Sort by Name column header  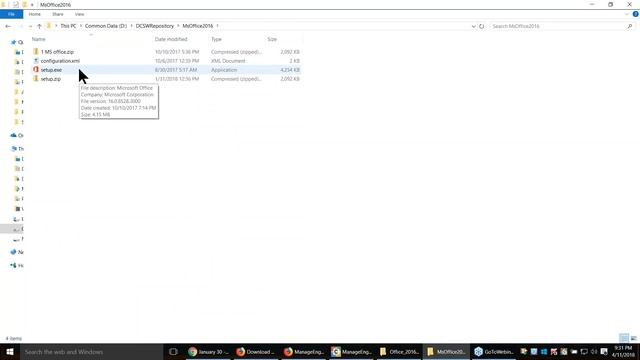39,39
